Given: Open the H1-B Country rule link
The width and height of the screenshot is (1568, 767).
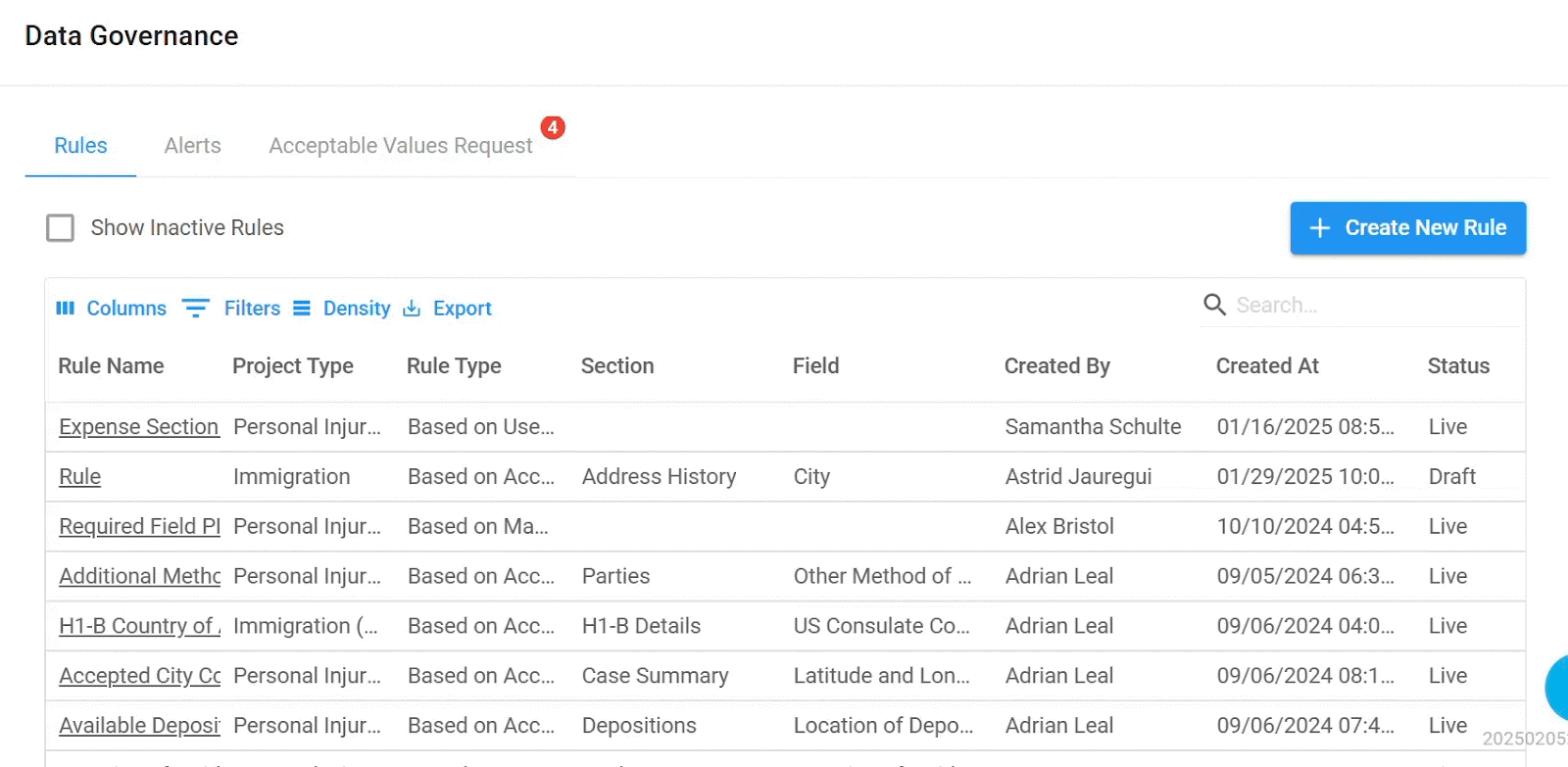Looking at the screenshot, I should (139, 627).
